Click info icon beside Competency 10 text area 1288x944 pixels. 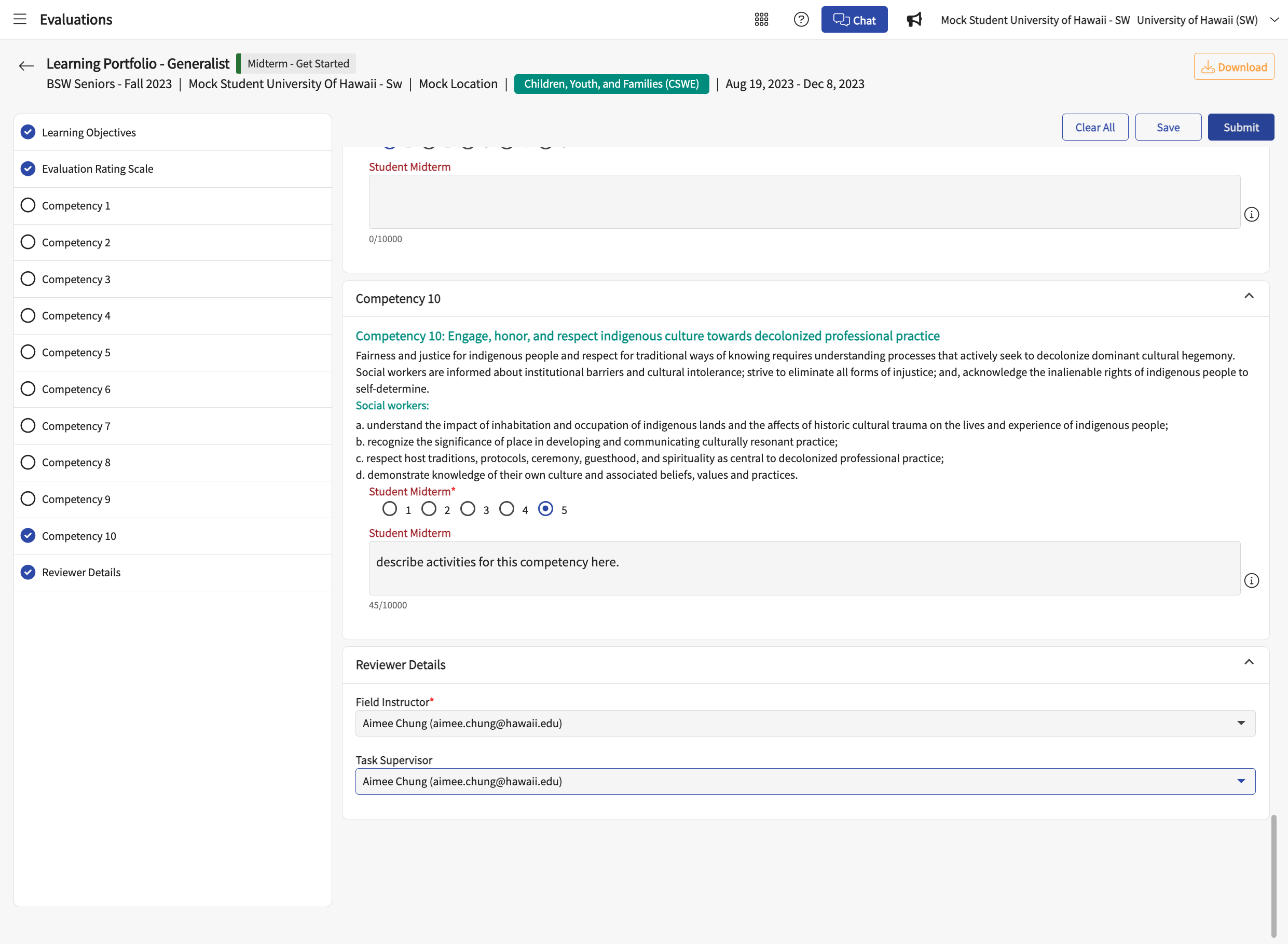pos(1251,580)
